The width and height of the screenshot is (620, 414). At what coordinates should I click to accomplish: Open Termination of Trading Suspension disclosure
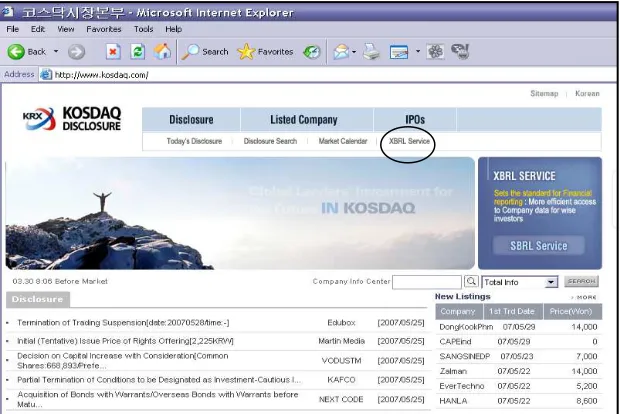123,323
